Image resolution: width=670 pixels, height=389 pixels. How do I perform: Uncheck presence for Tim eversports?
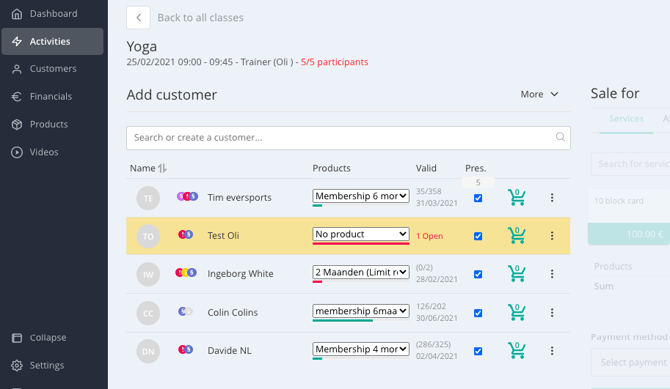pos(478,198)
